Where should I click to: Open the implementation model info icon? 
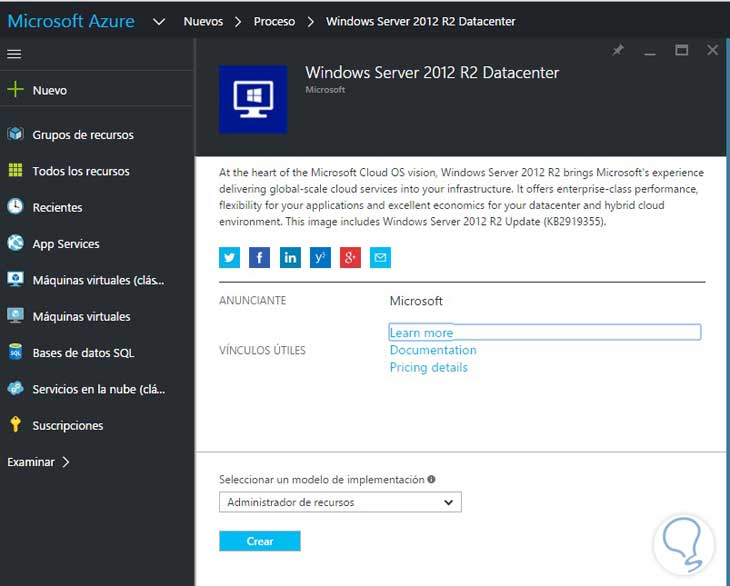point(431,480)
